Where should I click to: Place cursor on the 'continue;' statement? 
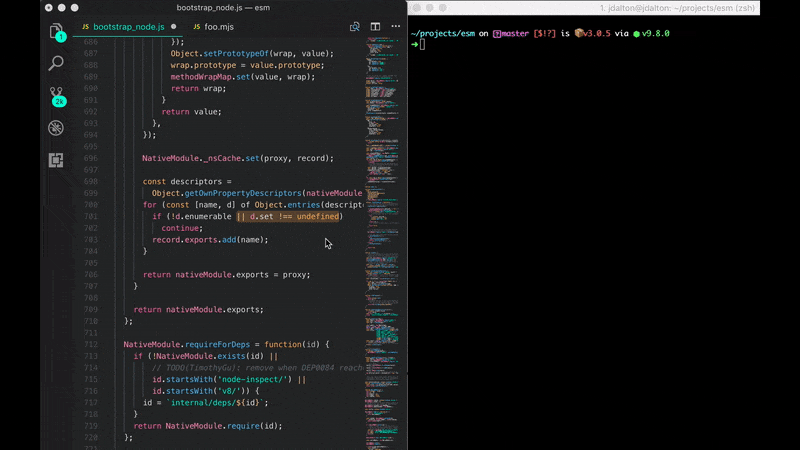click(182, 228)
